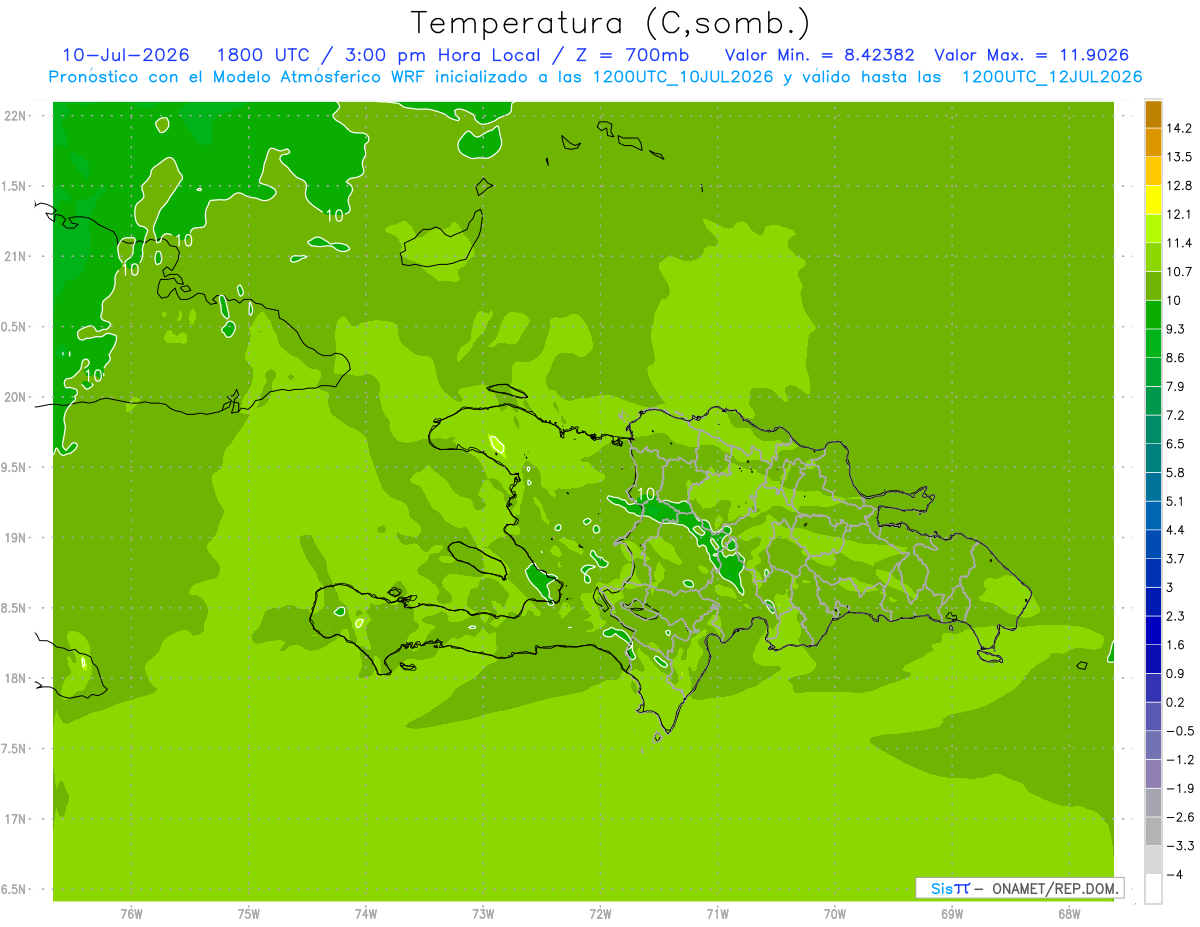Click the 10.7 colorbar label
This screenshot has width=1200, height=927.
(1179, 272)
